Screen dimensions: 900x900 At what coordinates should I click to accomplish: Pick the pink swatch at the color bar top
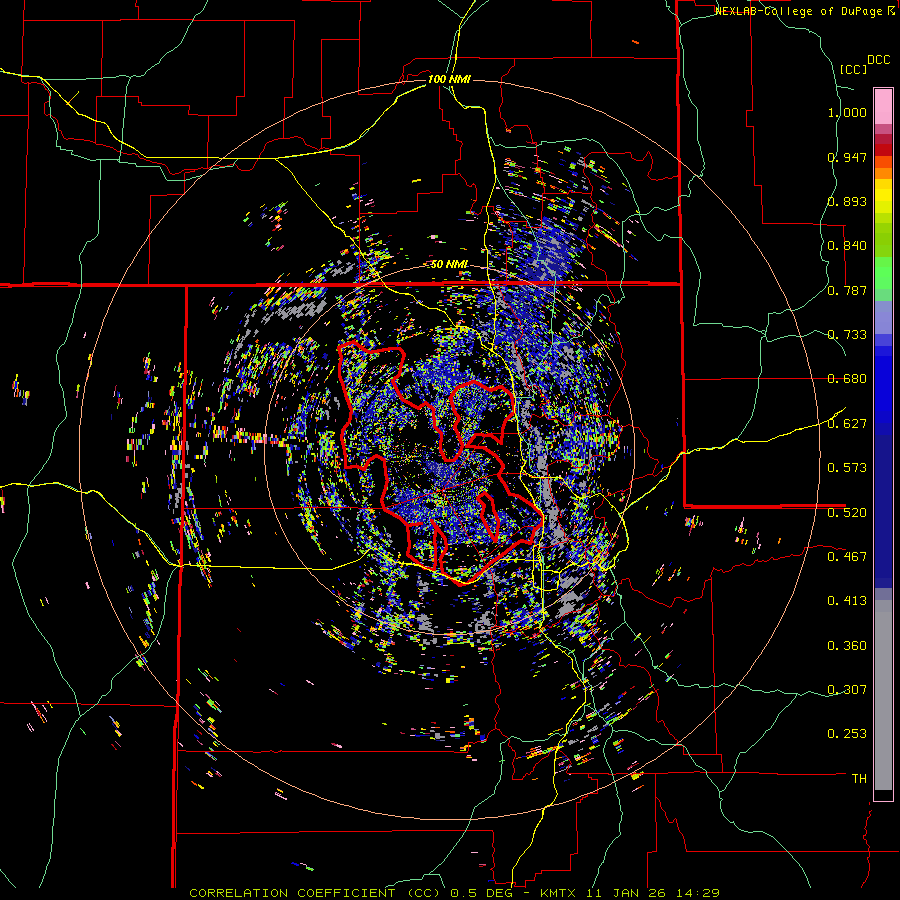[883, 106]
